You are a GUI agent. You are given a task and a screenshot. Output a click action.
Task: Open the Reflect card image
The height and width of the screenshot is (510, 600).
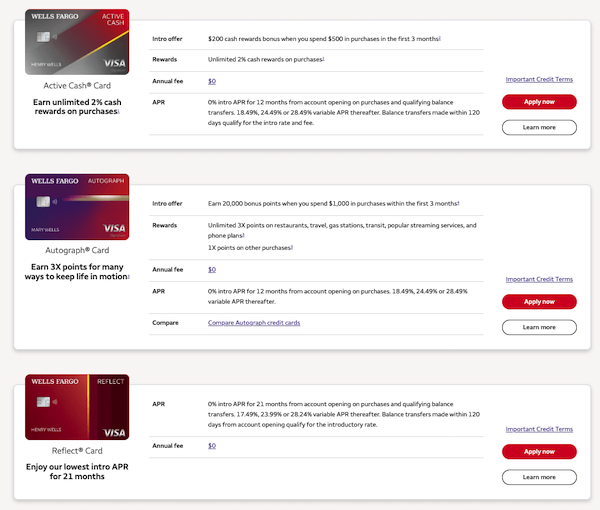(x=77, y=407)
